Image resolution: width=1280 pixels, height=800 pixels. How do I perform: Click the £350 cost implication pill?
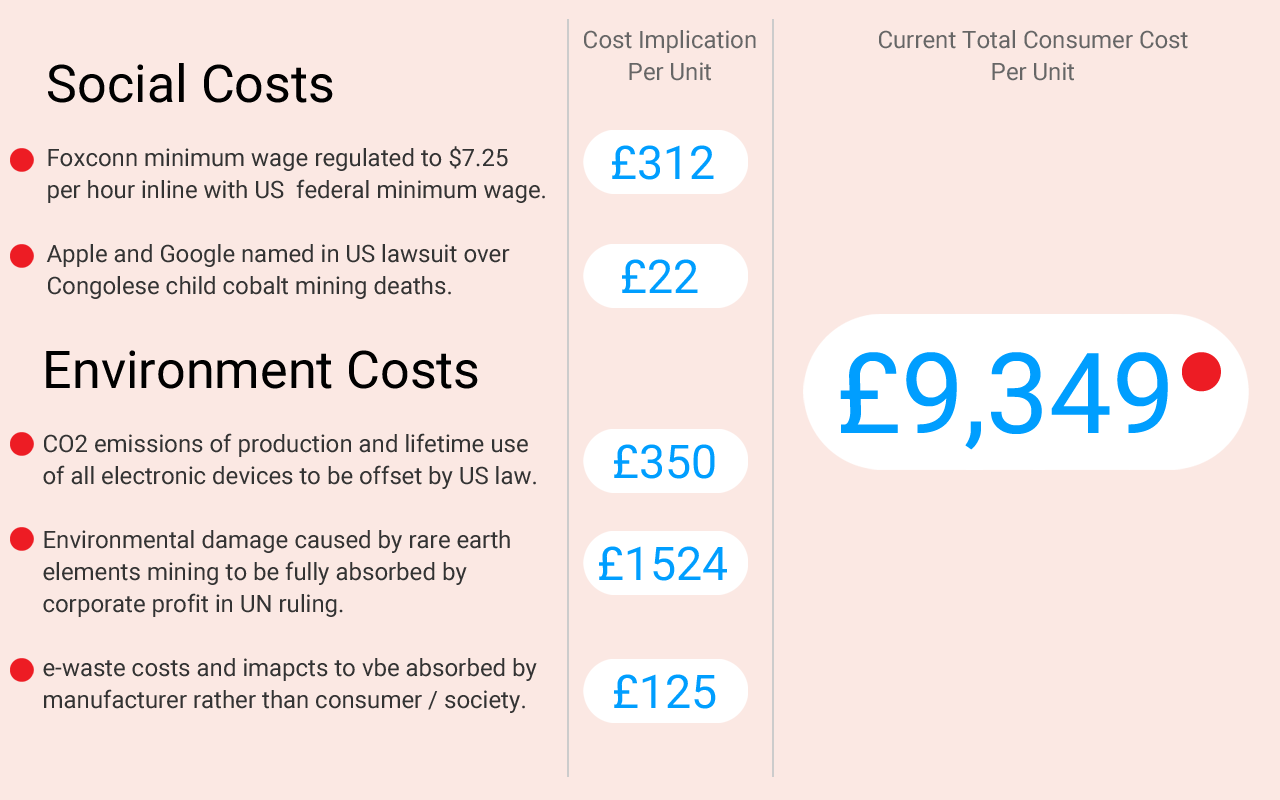click(665, 461)
